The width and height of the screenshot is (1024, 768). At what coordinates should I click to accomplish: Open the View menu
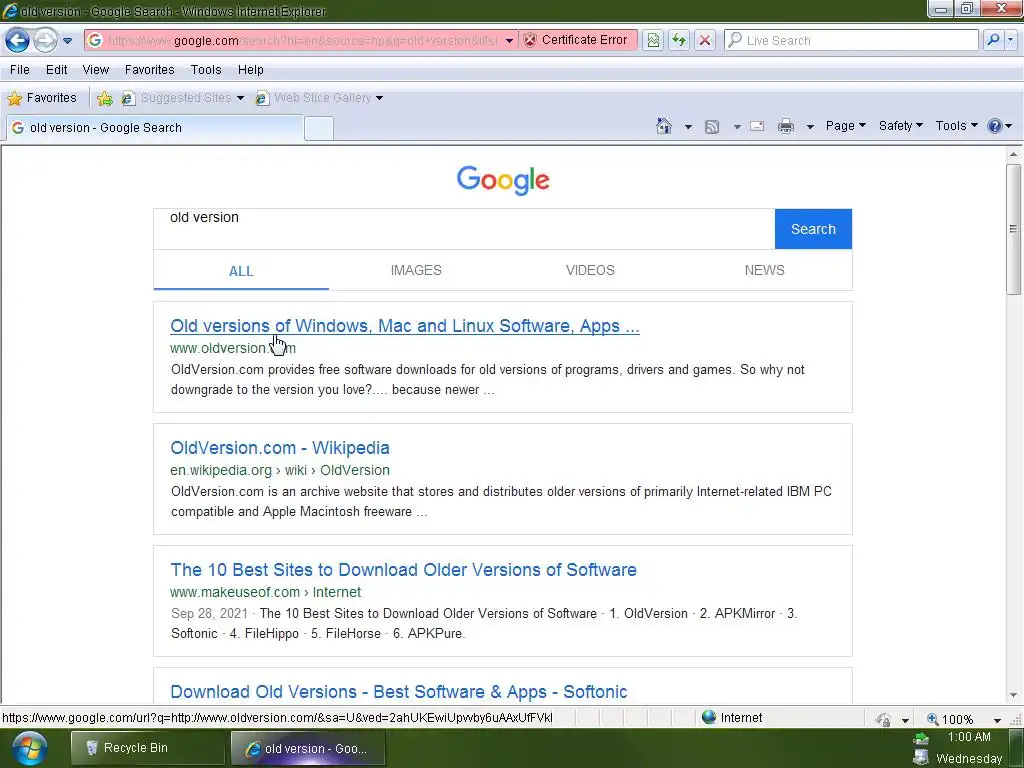tap(95, 70)
